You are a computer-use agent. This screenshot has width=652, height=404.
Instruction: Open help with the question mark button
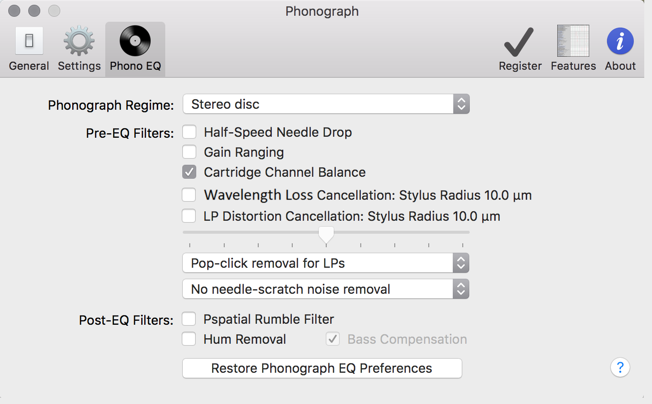[620, 367]
